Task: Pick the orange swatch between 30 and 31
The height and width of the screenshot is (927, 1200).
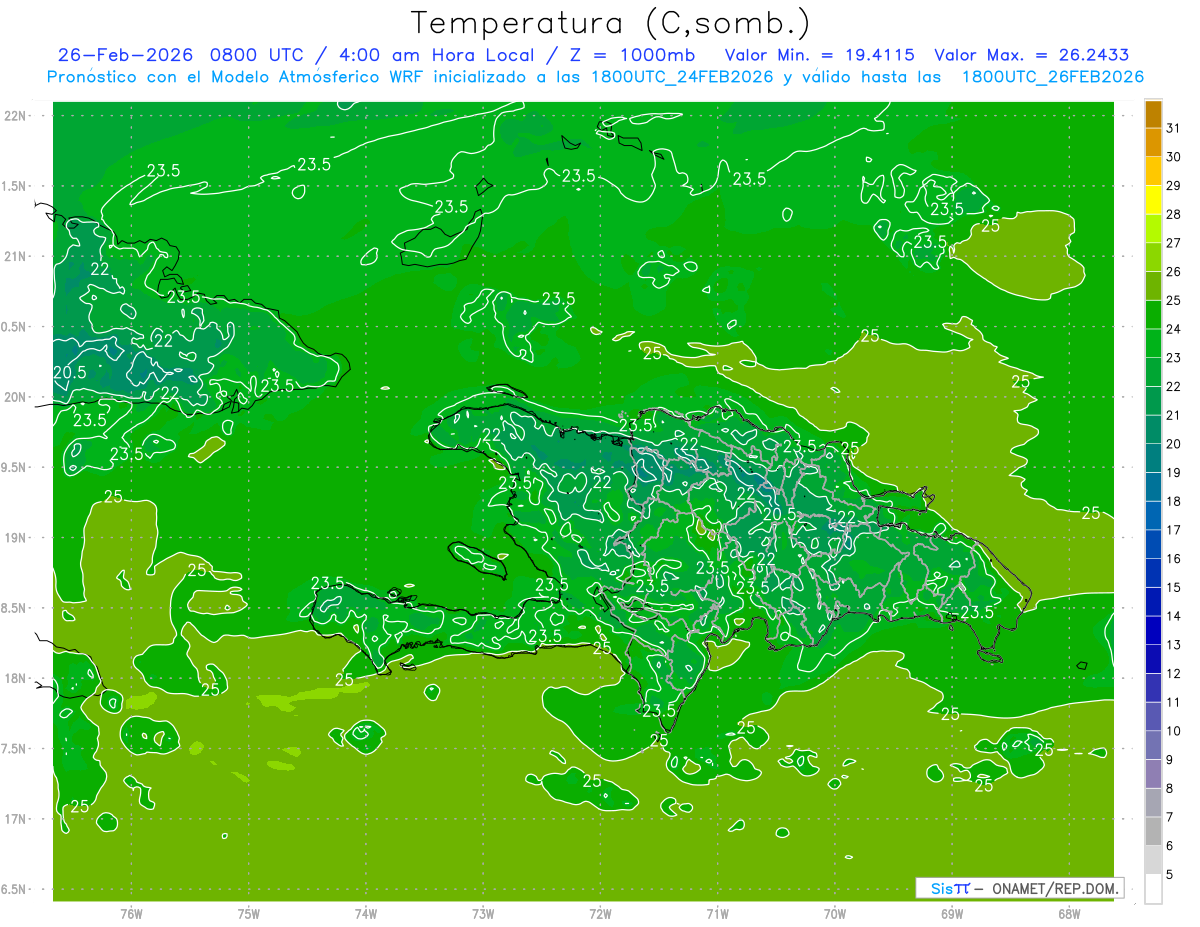Action: coord(1154,143)
